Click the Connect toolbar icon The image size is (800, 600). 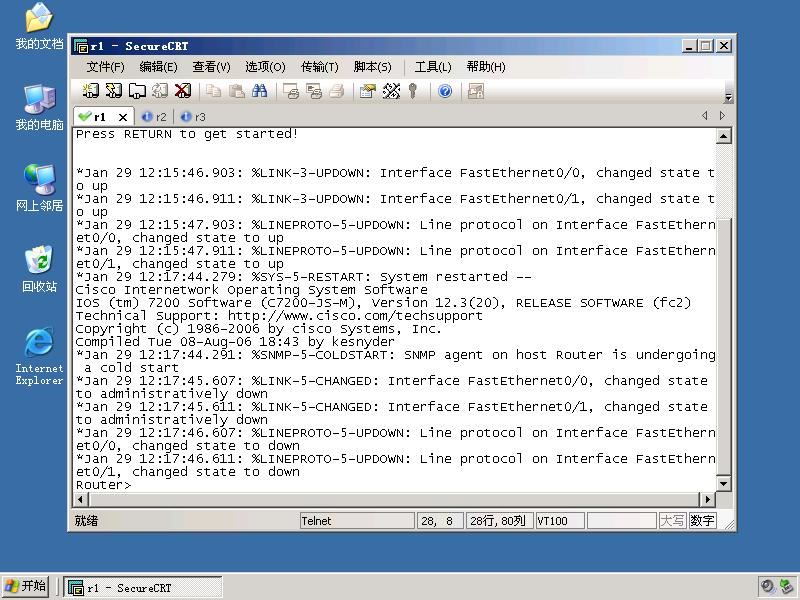pyautogui.click(x=90, y=91)
